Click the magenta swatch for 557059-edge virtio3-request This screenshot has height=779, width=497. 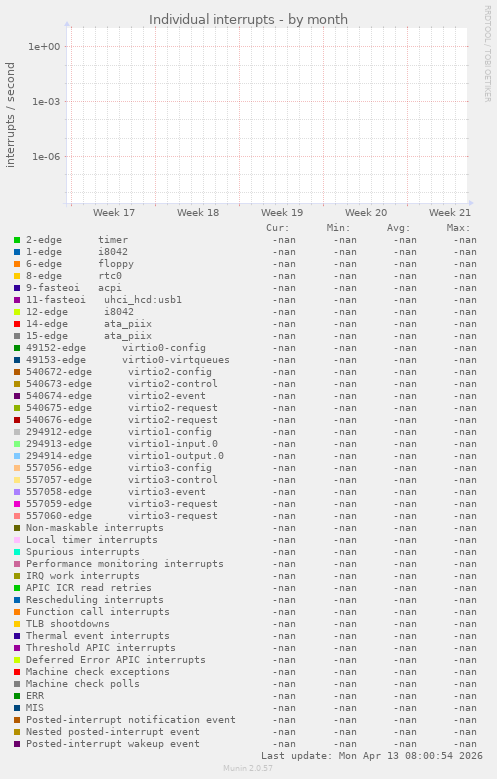pos(17,504)
